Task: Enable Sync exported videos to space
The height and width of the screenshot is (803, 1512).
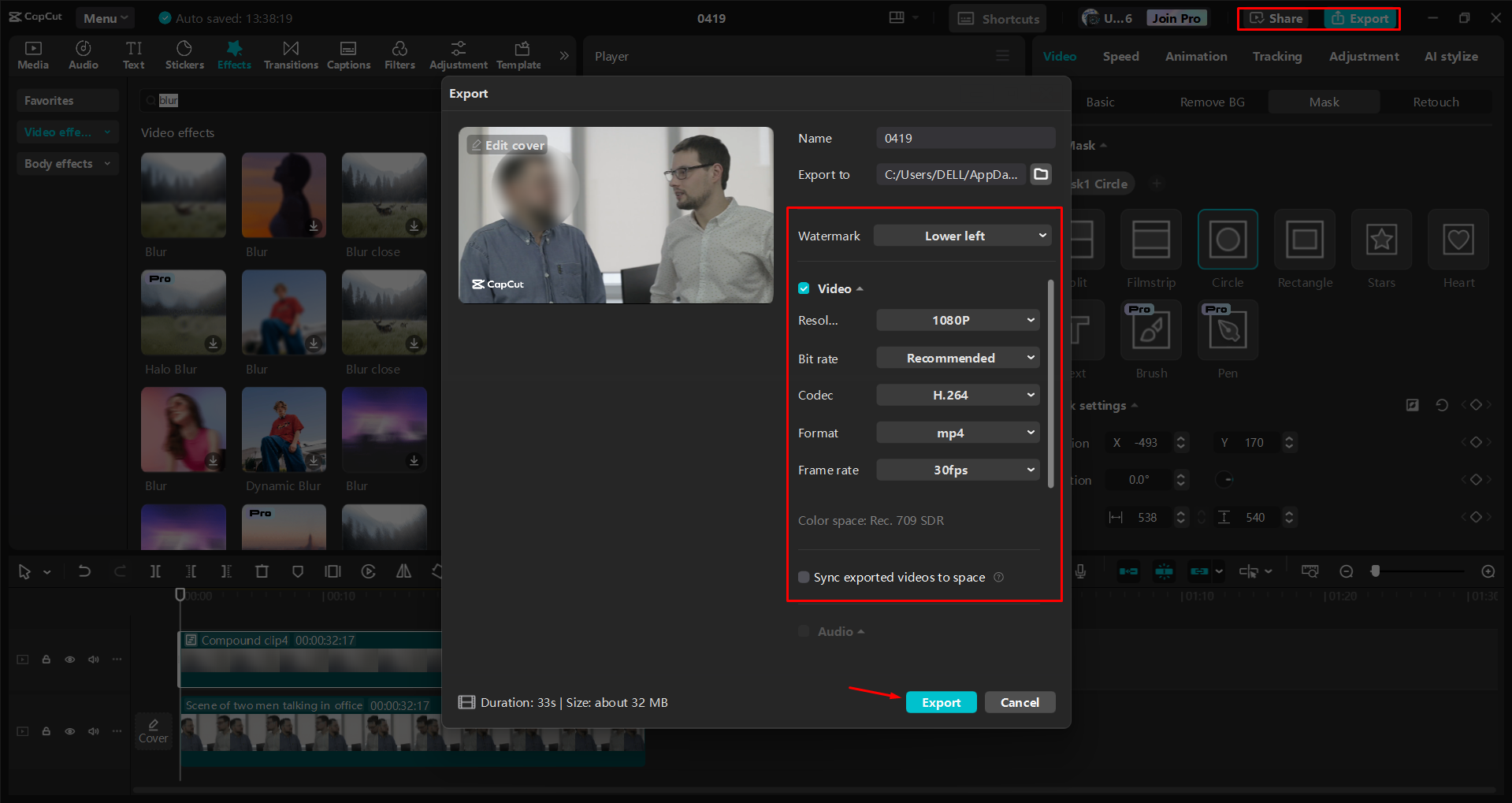Action: point(804,577)
